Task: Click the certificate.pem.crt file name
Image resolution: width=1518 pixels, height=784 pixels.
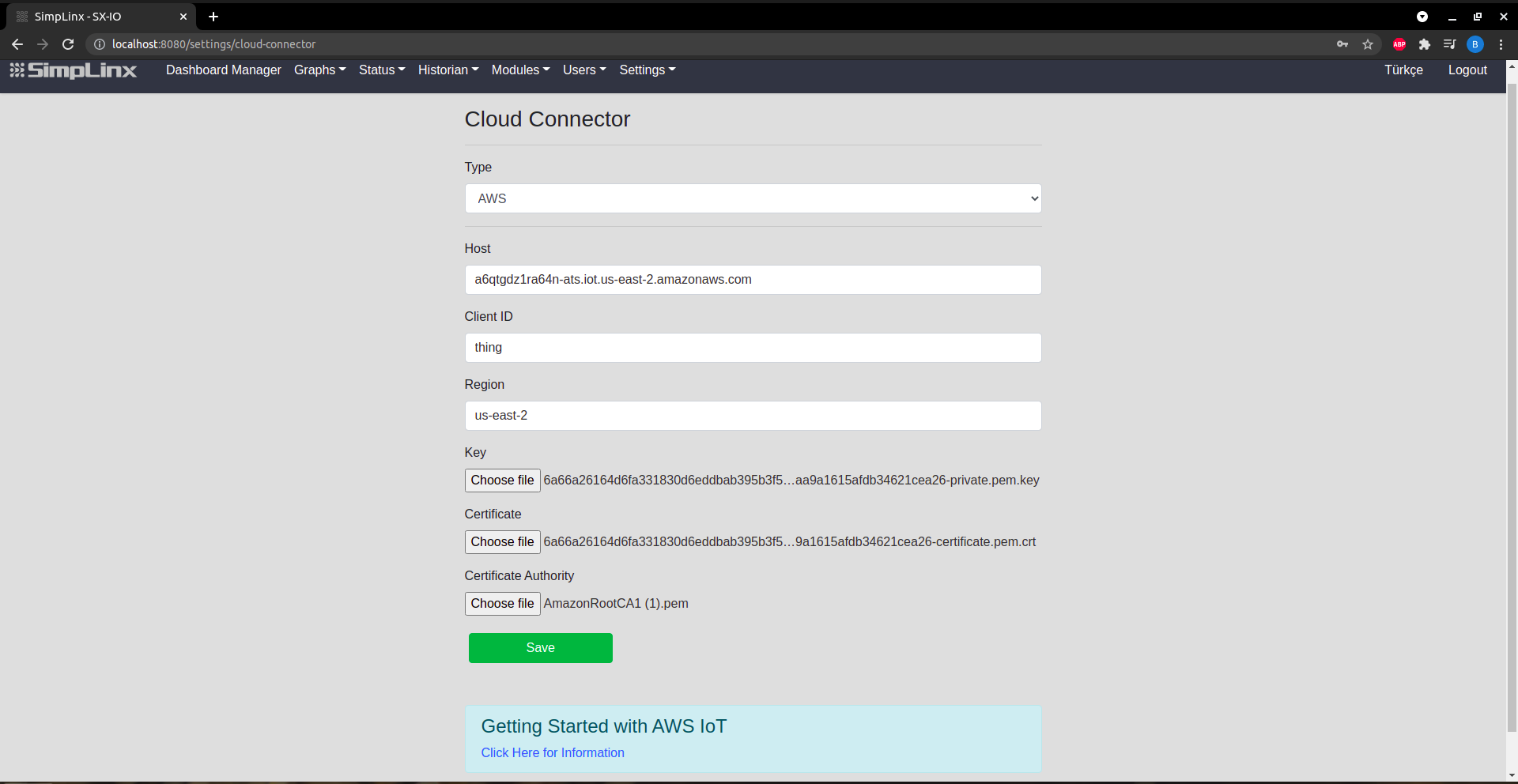Action: 790,542
